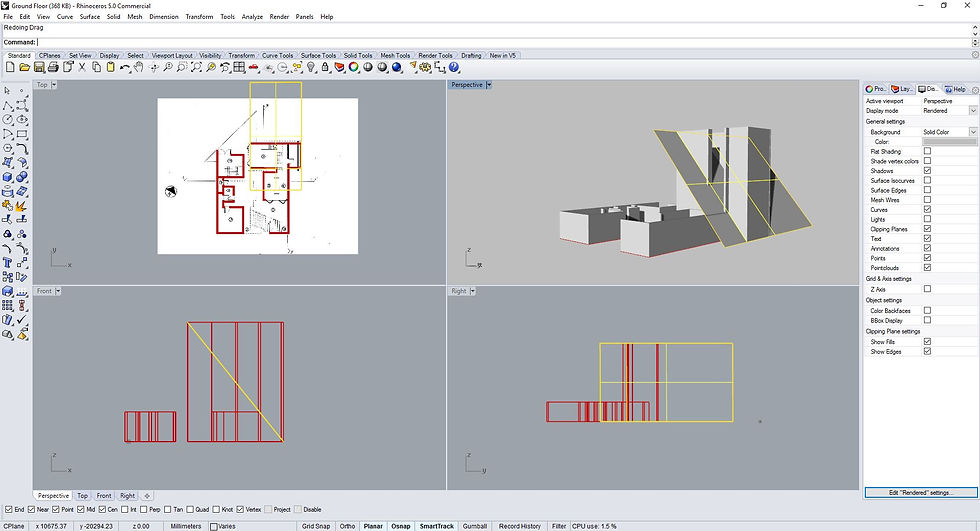Enable Surface Isocurves checkbox
Image resolution: width=980 pixels, height=531 pixels.
[928, 181]
